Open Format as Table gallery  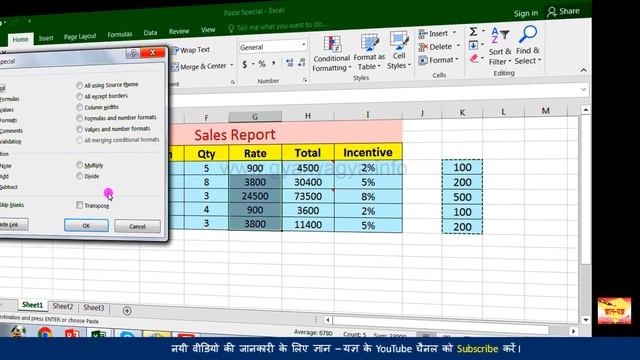coord(369,52)
